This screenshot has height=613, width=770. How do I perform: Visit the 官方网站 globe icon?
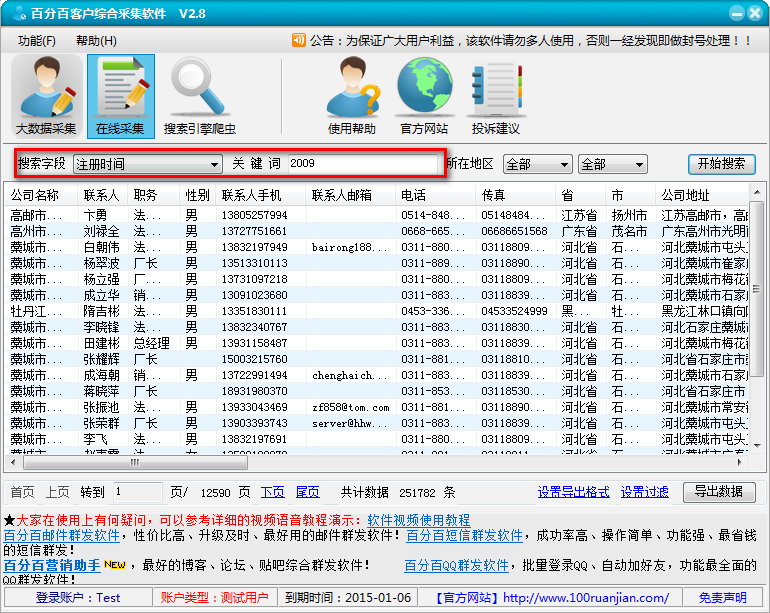click(x=424, y=96)
